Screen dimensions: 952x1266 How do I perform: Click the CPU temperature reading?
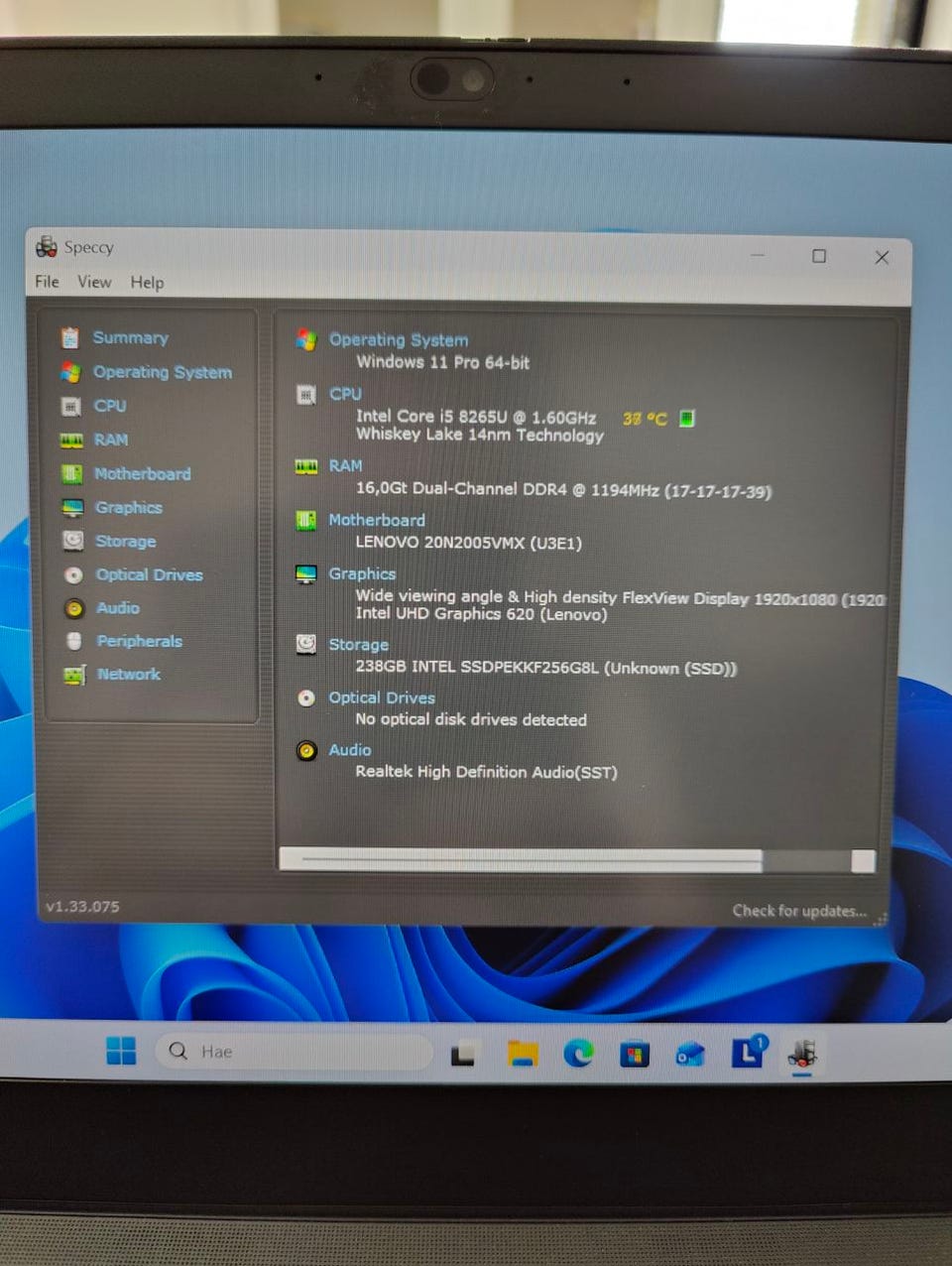(x=645, y=419)
